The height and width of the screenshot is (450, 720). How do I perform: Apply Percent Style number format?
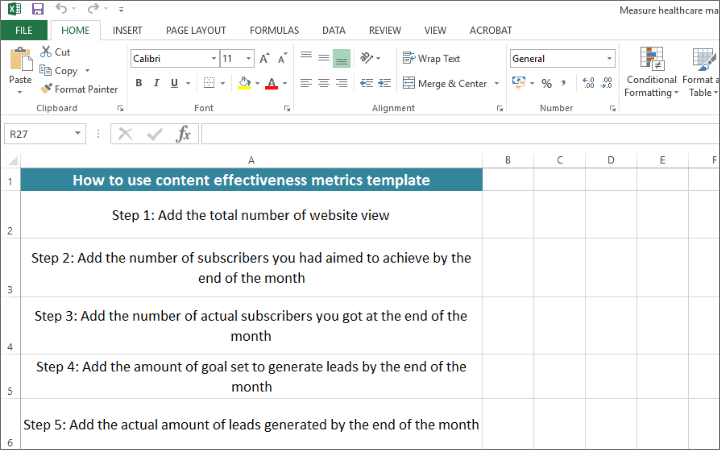click(x=546, y=83)
